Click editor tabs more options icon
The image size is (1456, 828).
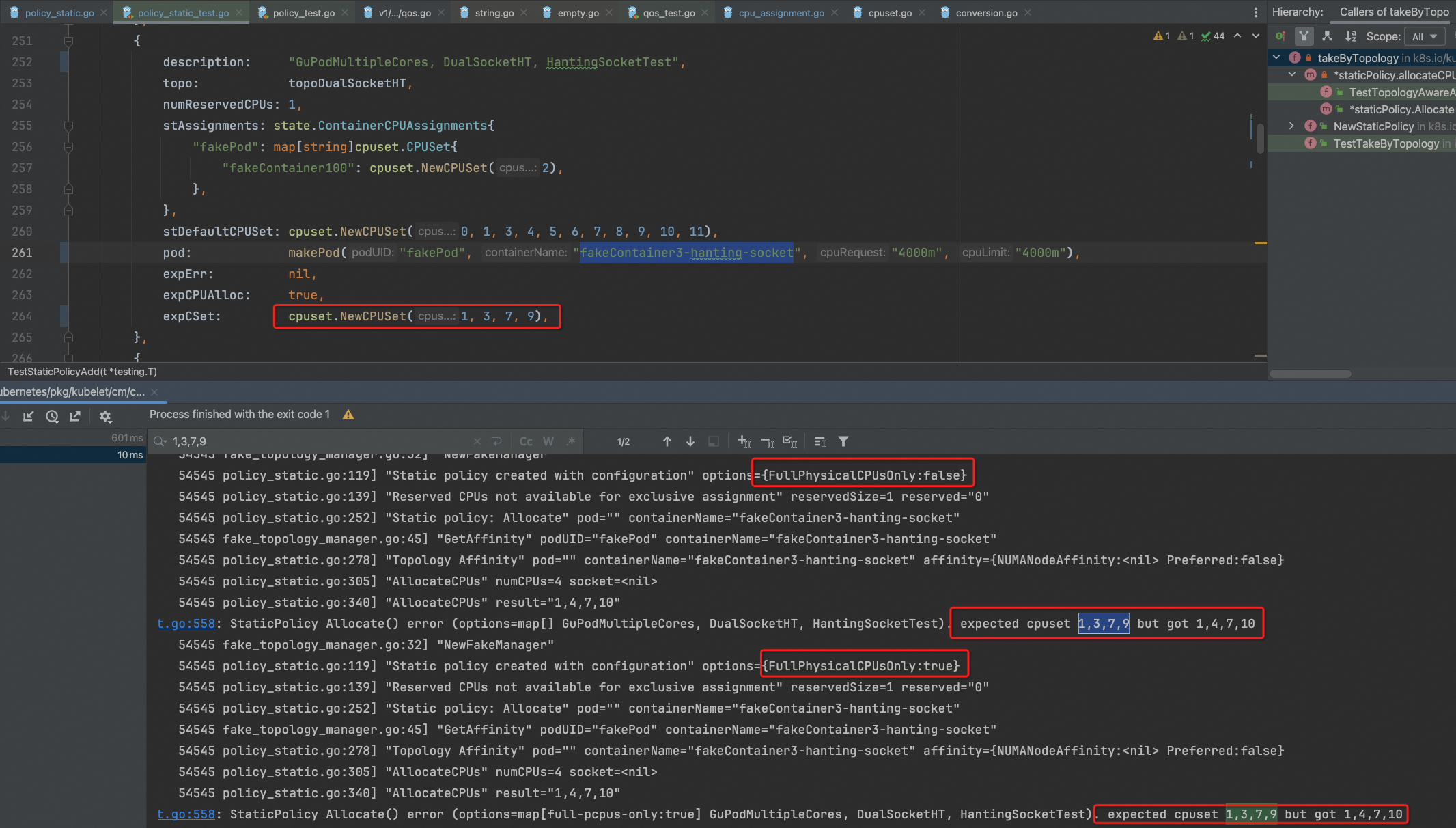click(1255, 12)
